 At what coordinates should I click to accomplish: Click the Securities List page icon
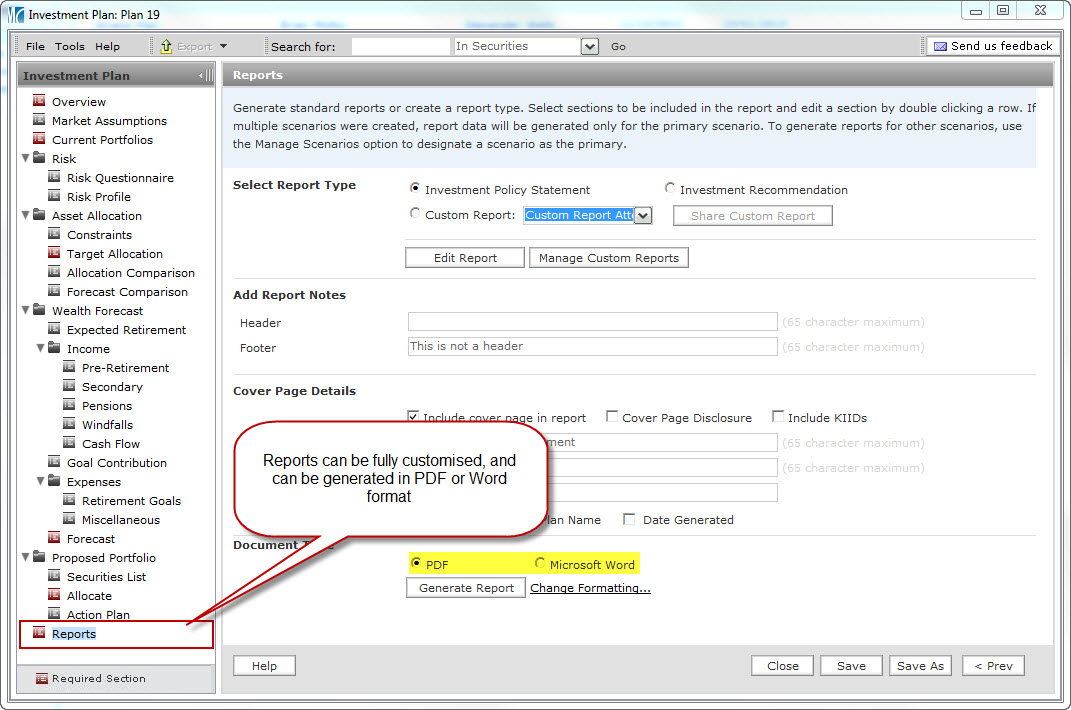coord(54,576)
